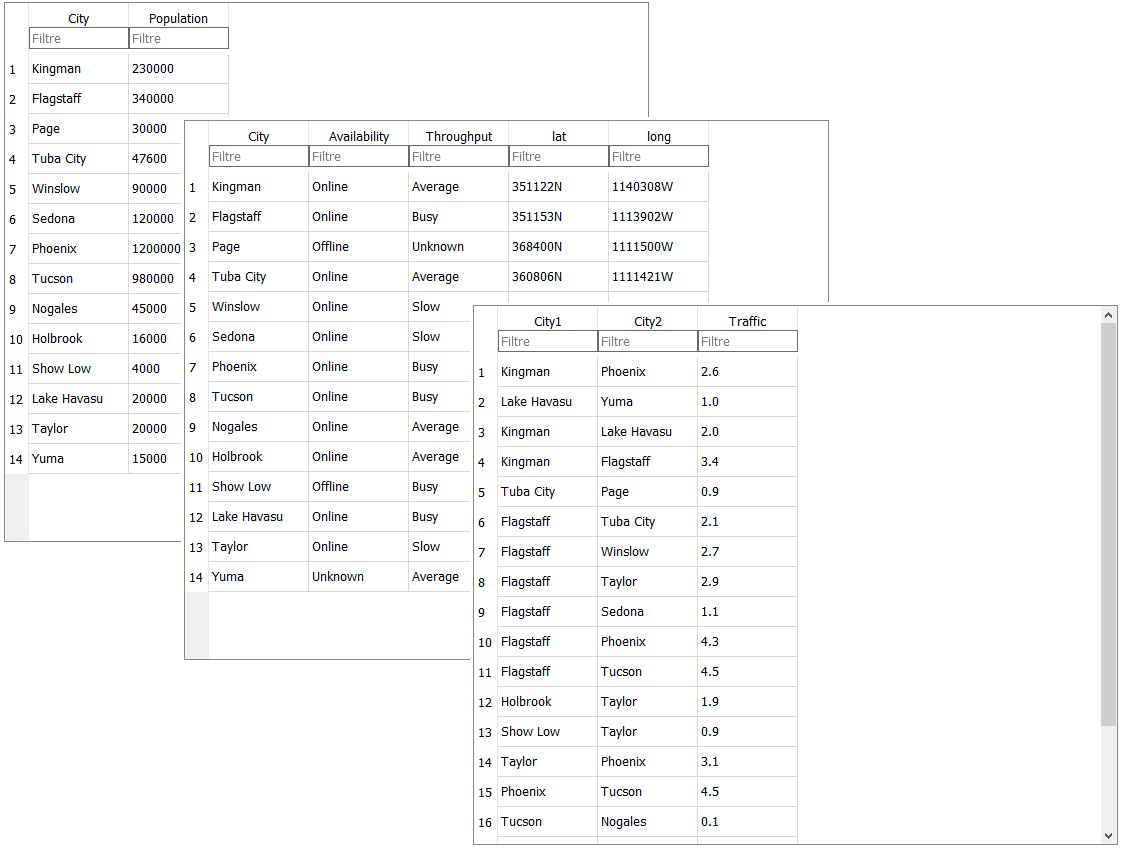Click the Population column header

(x=178, y=18)
